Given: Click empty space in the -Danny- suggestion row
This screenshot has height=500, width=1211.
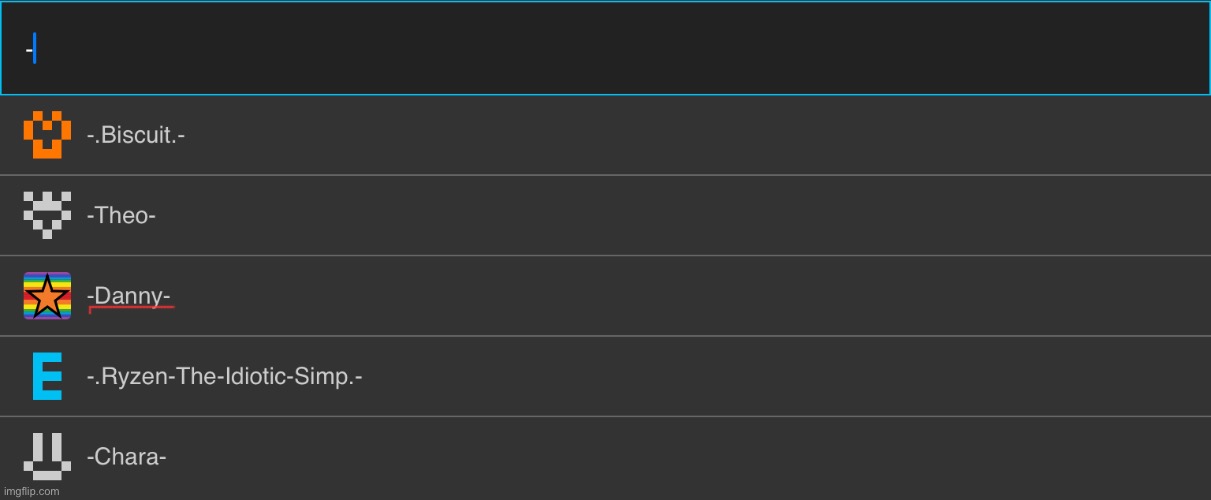Looking at the screenshot, I should 700,296.
